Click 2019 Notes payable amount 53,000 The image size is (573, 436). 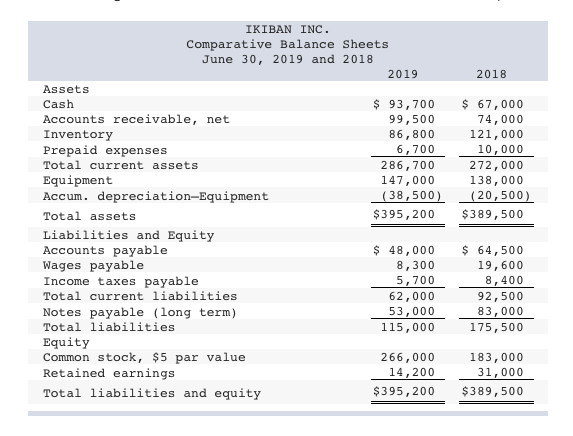412,311
